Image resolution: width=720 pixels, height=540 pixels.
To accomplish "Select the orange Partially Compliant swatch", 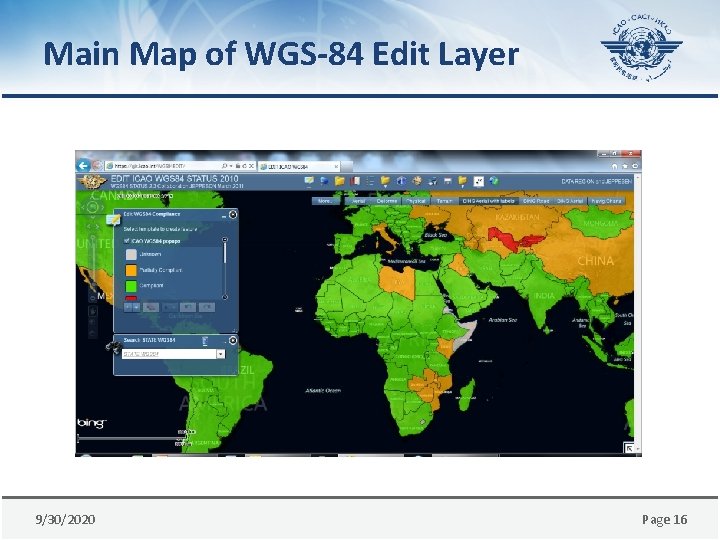I will 131,270.
